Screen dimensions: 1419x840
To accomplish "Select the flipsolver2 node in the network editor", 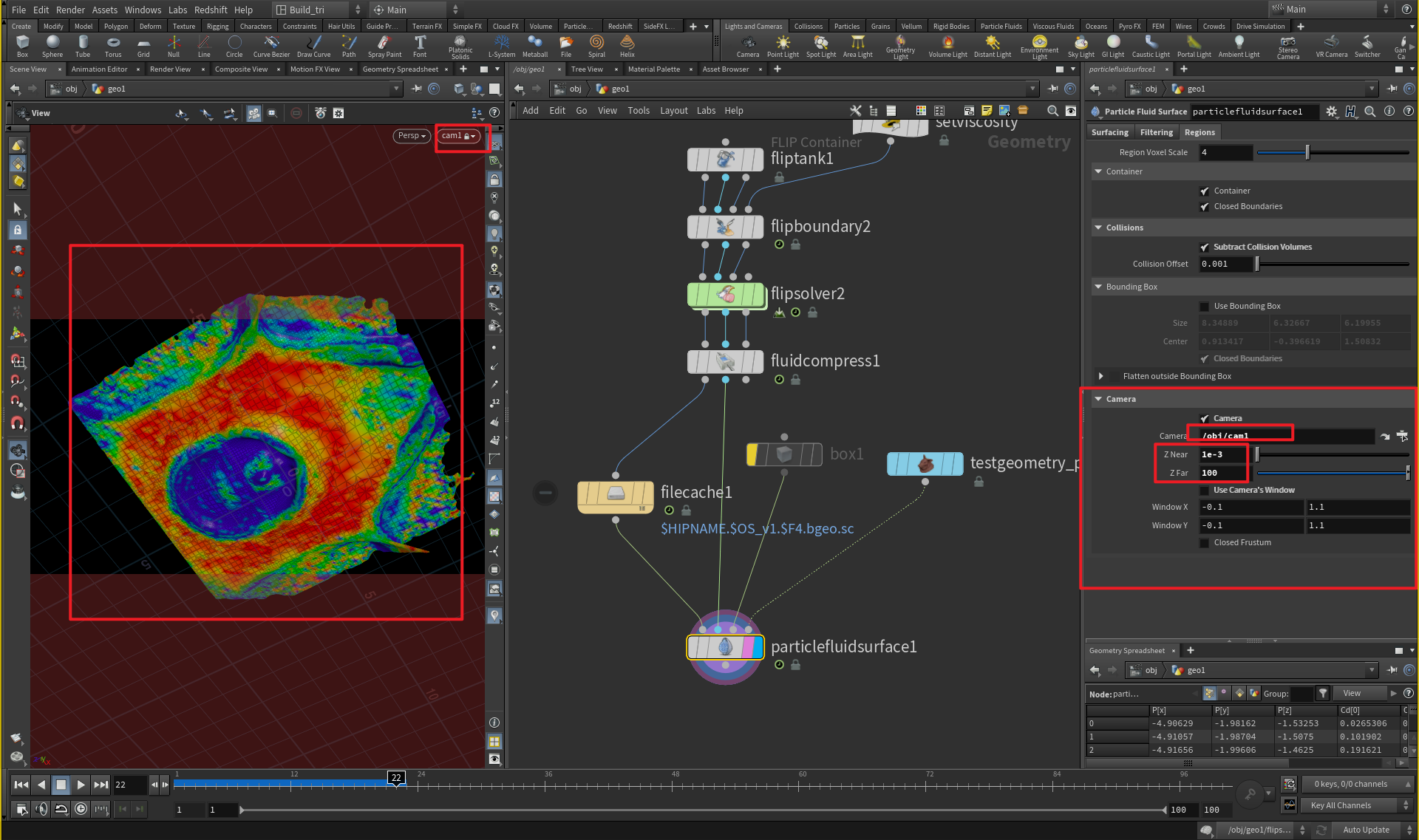I will click(x=726, y=294).
